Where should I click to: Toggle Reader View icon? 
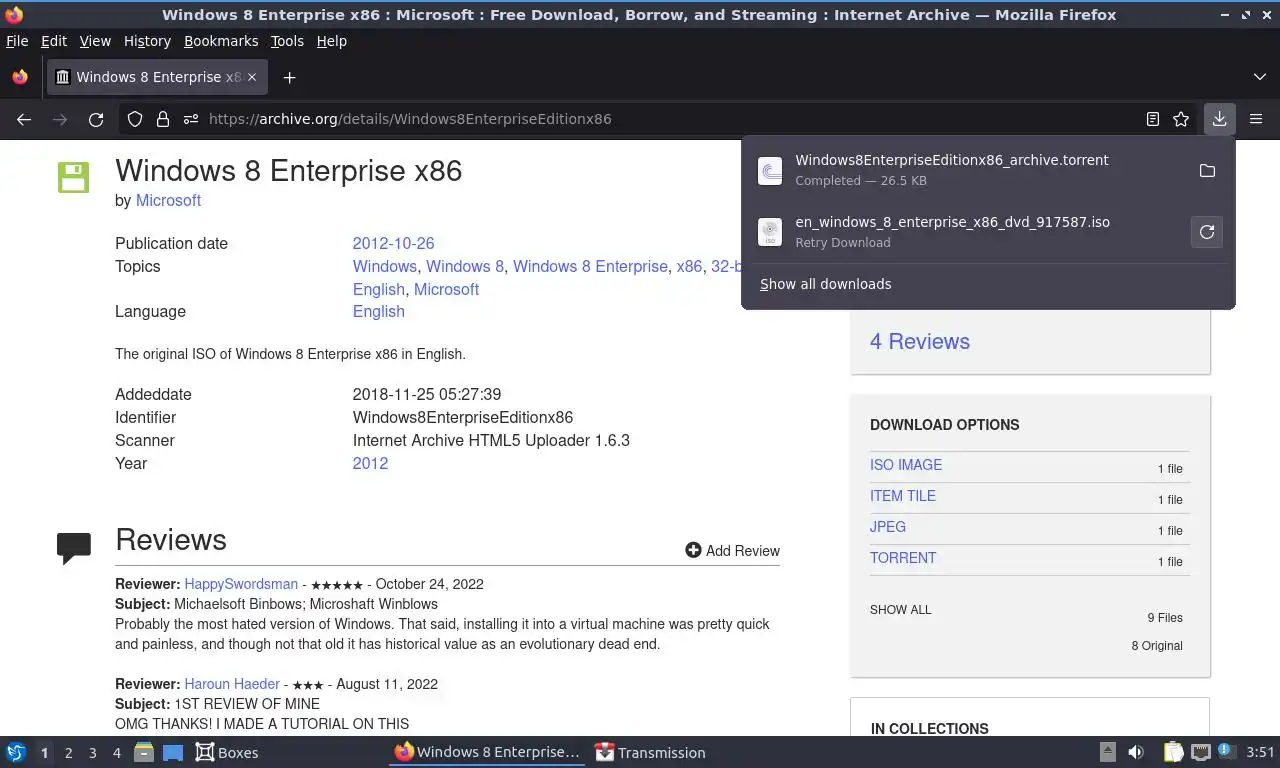click(x=1153, y=119)
